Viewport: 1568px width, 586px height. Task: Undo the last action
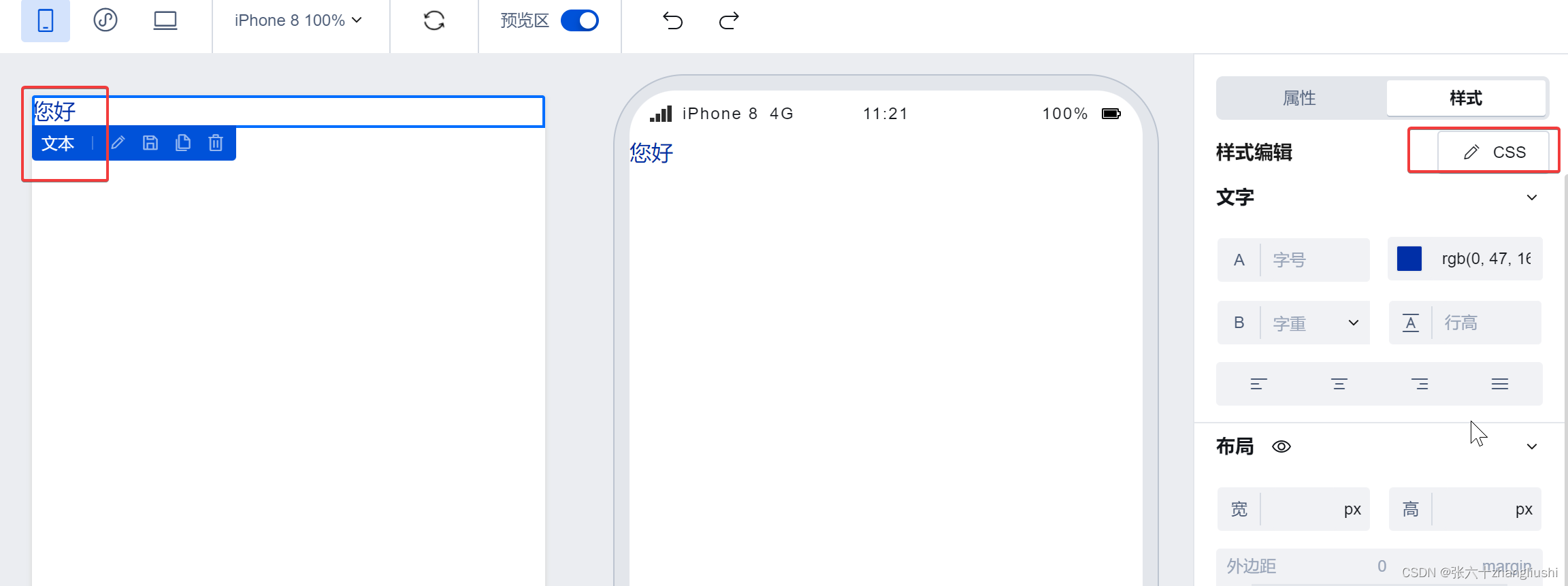(672, 20)
